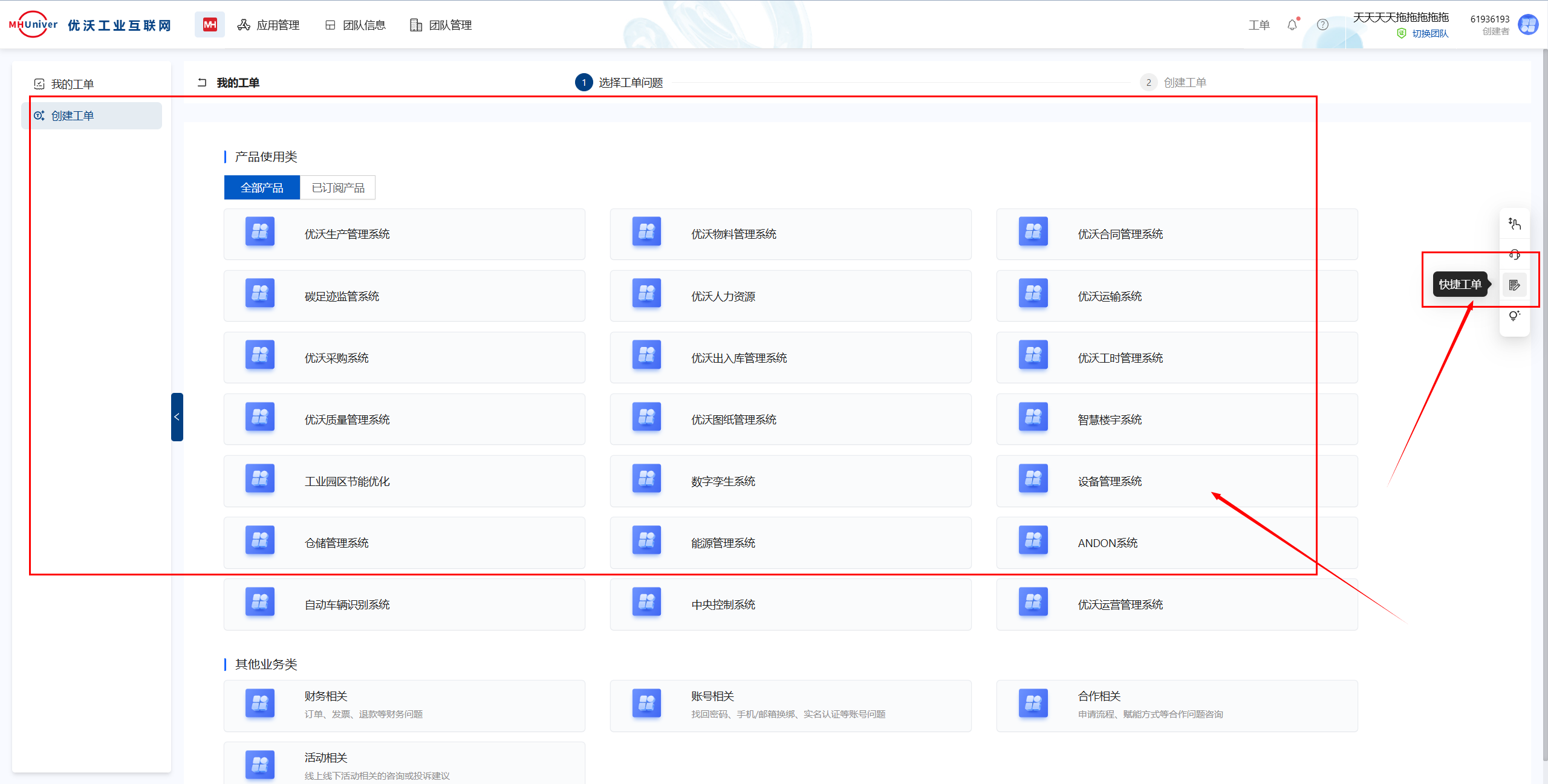Click the scroll hand gesture icon

pos(1514,224)
